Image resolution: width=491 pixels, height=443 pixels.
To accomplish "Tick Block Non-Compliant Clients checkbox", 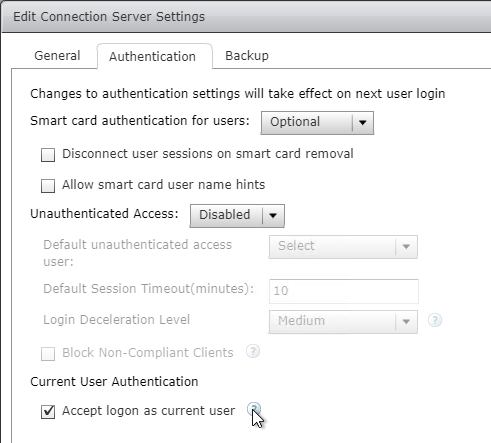I will [x=48, y=354].
